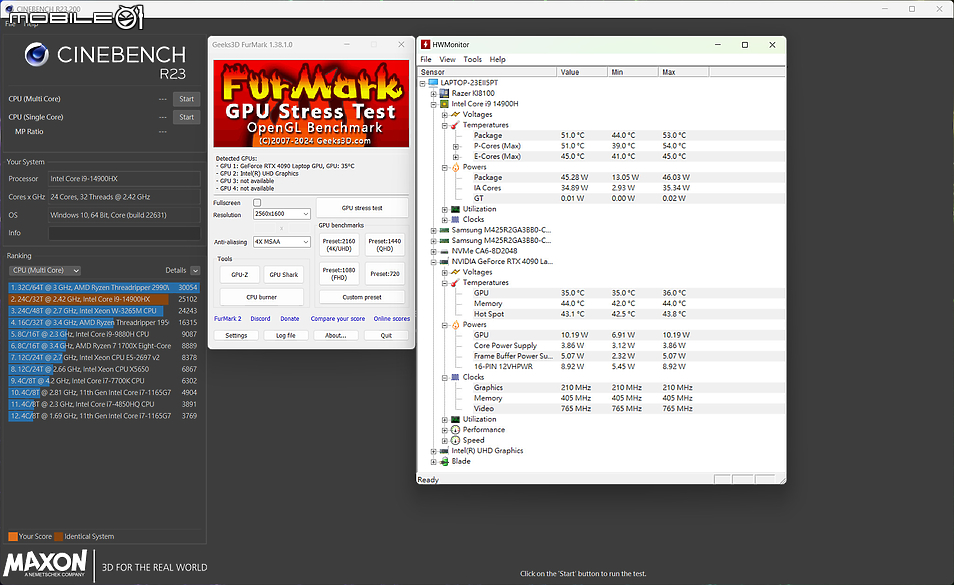Start the CPU (Single Core) Cinebench test

coord(186,117)
